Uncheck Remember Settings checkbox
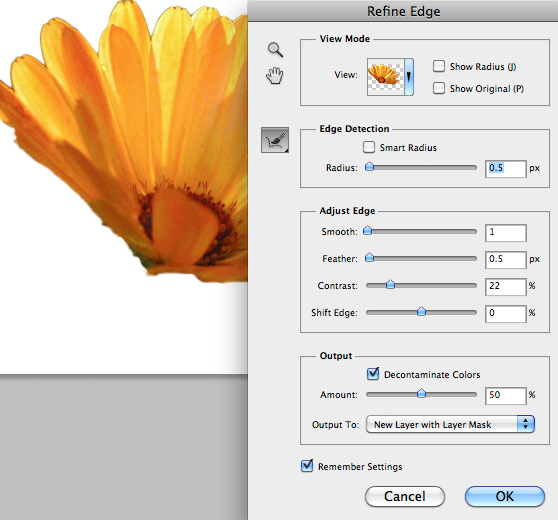 [x=307, y=466]
